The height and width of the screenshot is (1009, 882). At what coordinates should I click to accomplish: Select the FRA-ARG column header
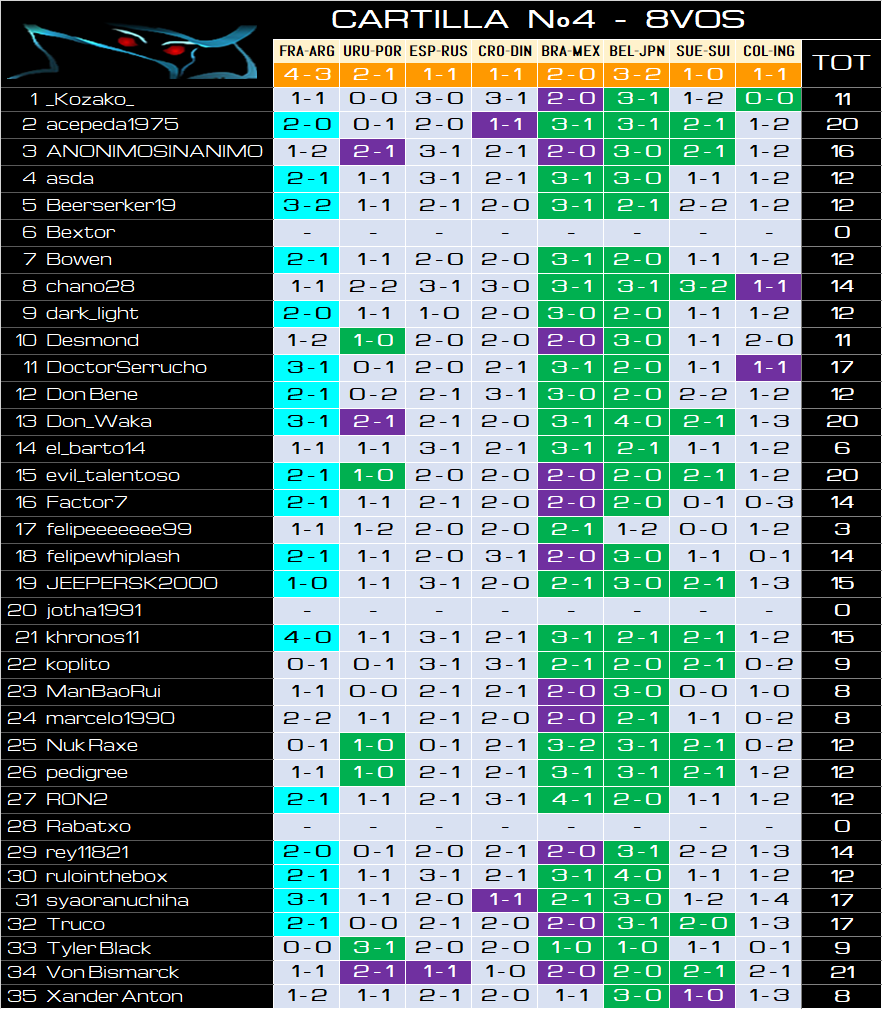[306, 51]
